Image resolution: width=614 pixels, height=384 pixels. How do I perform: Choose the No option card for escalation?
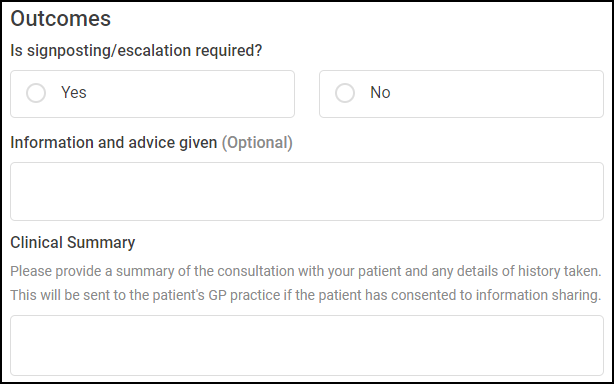pyautogui.click(x=461, y=94)
